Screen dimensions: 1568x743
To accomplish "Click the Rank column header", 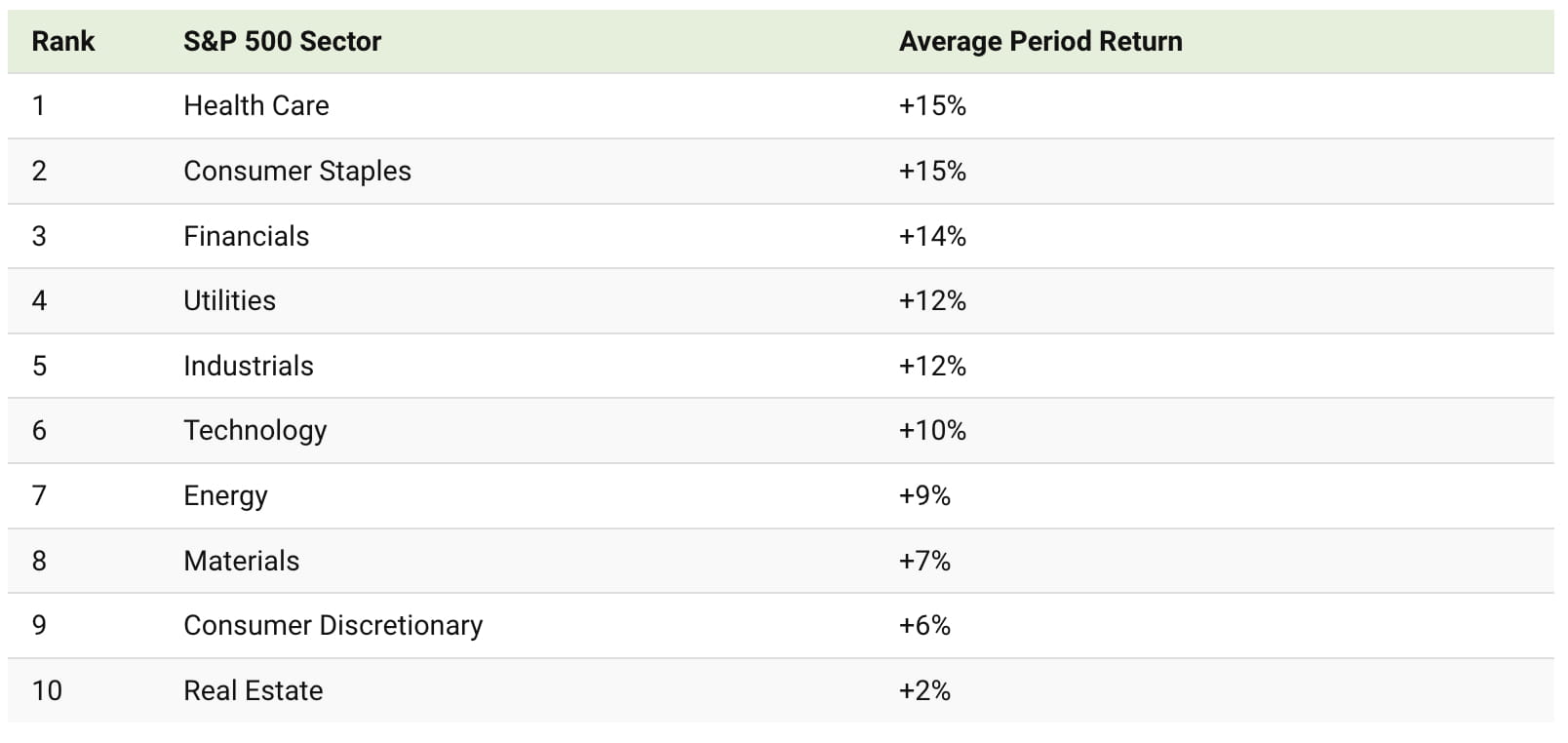I will pyautogui.click(x=63, y=41).
